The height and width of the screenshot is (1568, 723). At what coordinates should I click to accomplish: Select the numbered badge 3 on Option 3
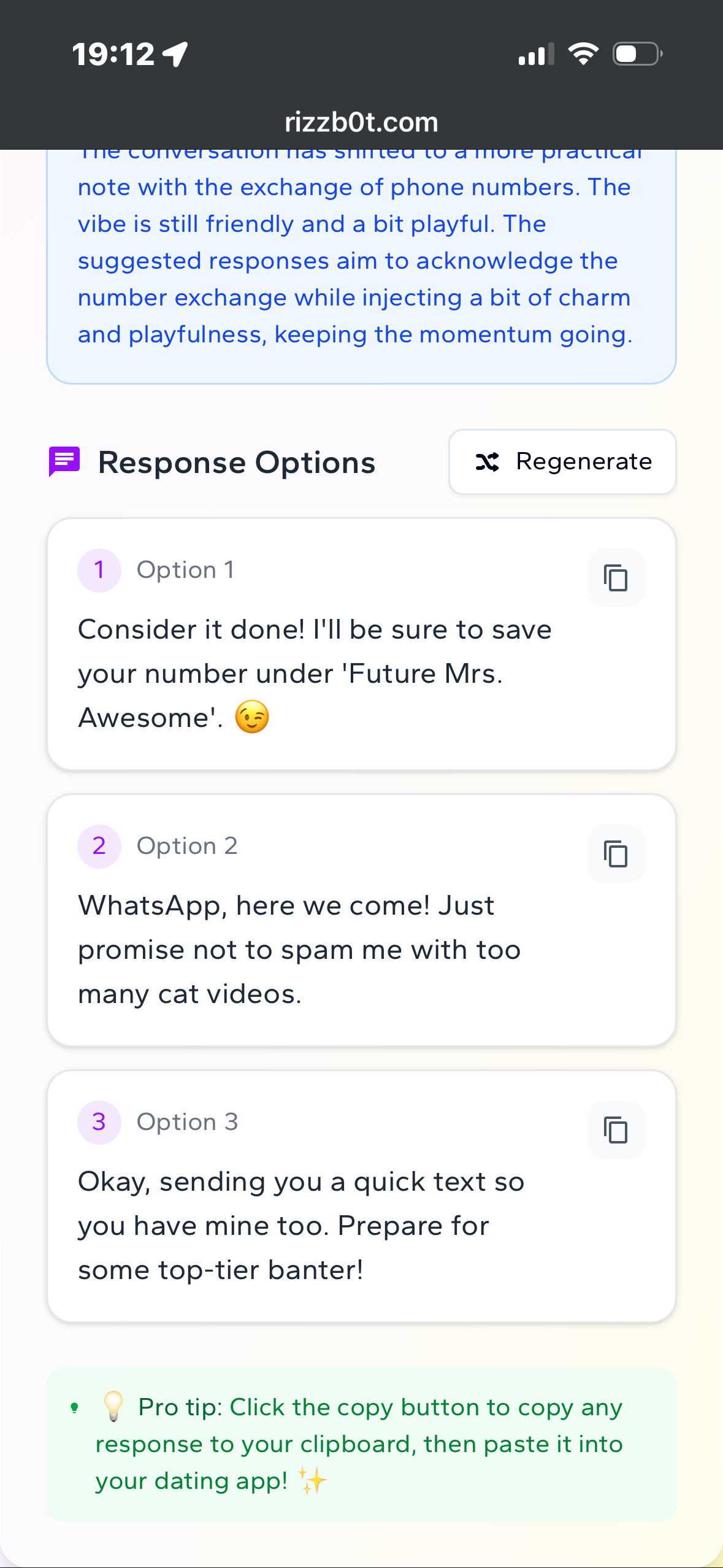[x=99, y=1121]
